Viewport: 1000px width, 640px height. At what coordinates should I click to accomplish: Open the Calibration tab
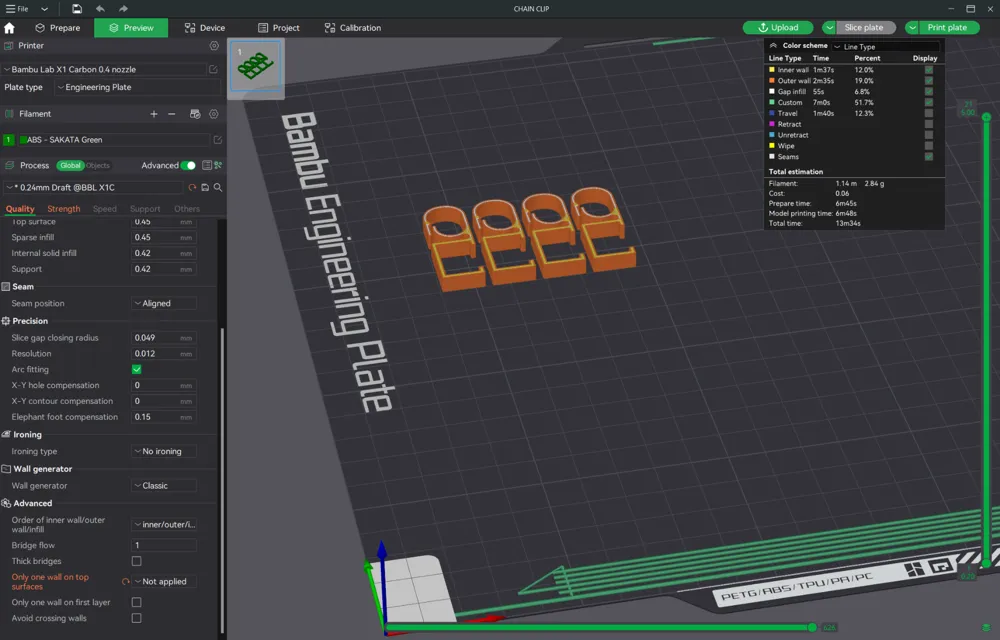coord(353,28)
